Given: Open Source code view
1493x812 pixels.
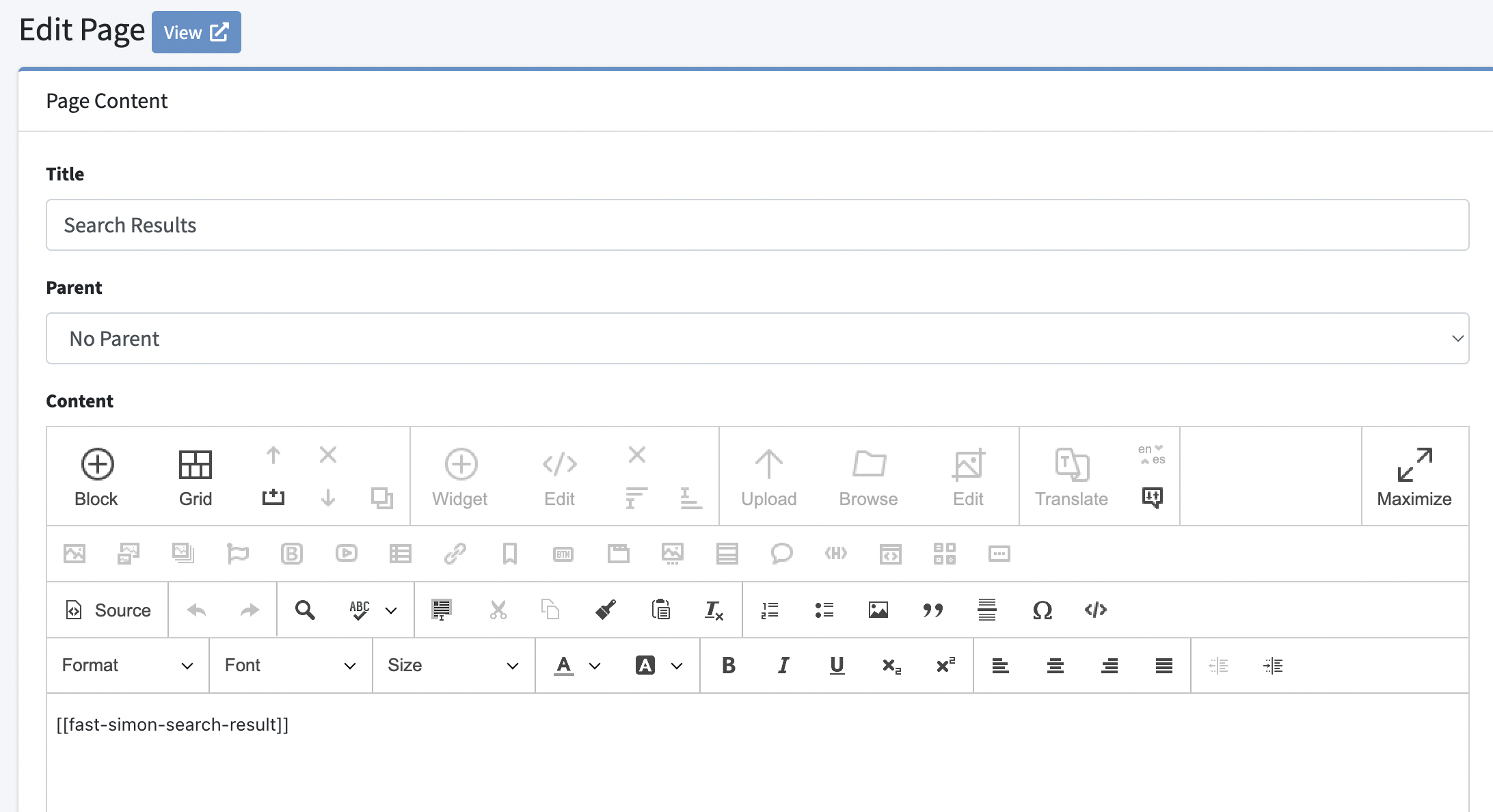Looking at the screenshot, I should [108, 610].
